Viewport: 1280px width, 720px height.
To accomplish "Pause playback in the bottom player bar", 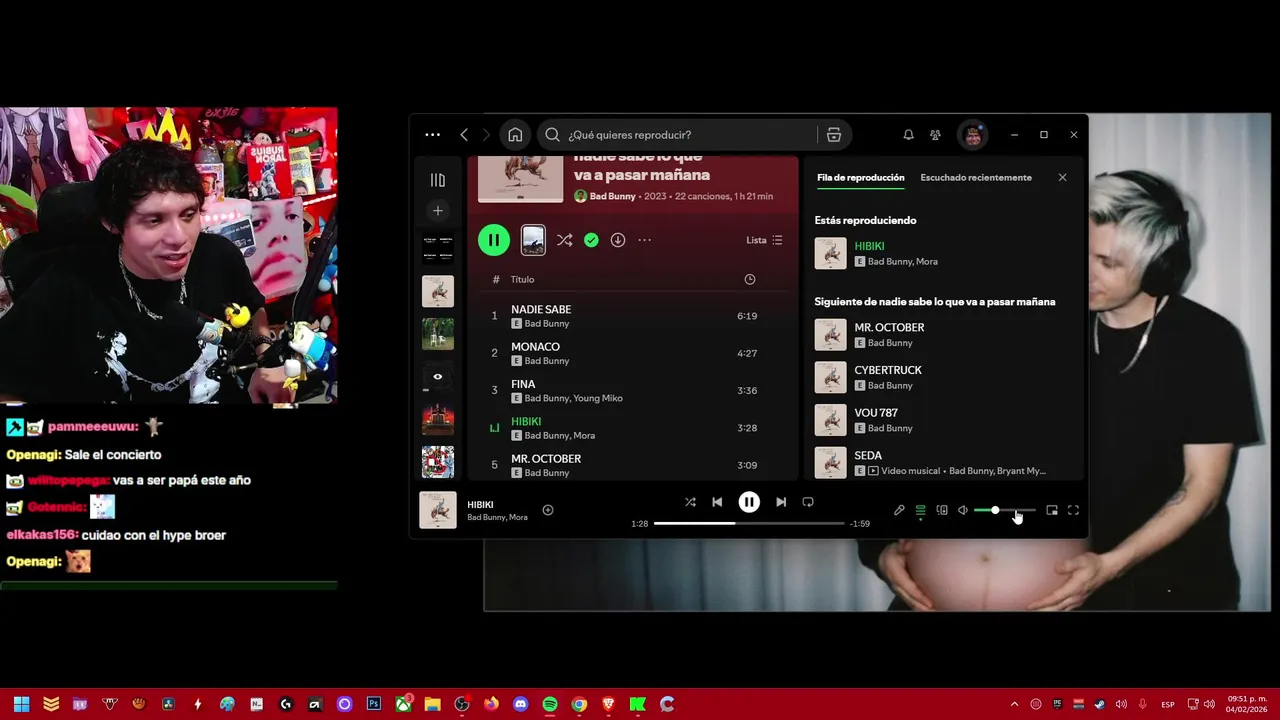I will [x=749, y=502].
